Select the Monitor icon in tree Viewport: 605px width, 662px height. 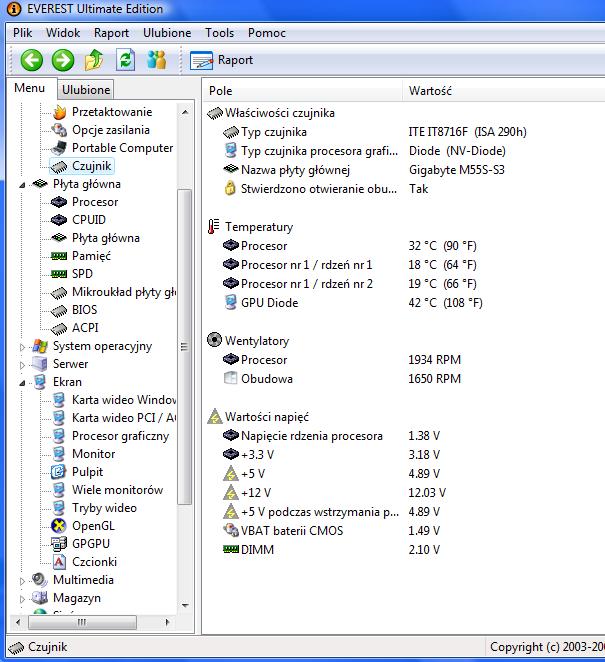pyautogui.click(x=59, y=454)
